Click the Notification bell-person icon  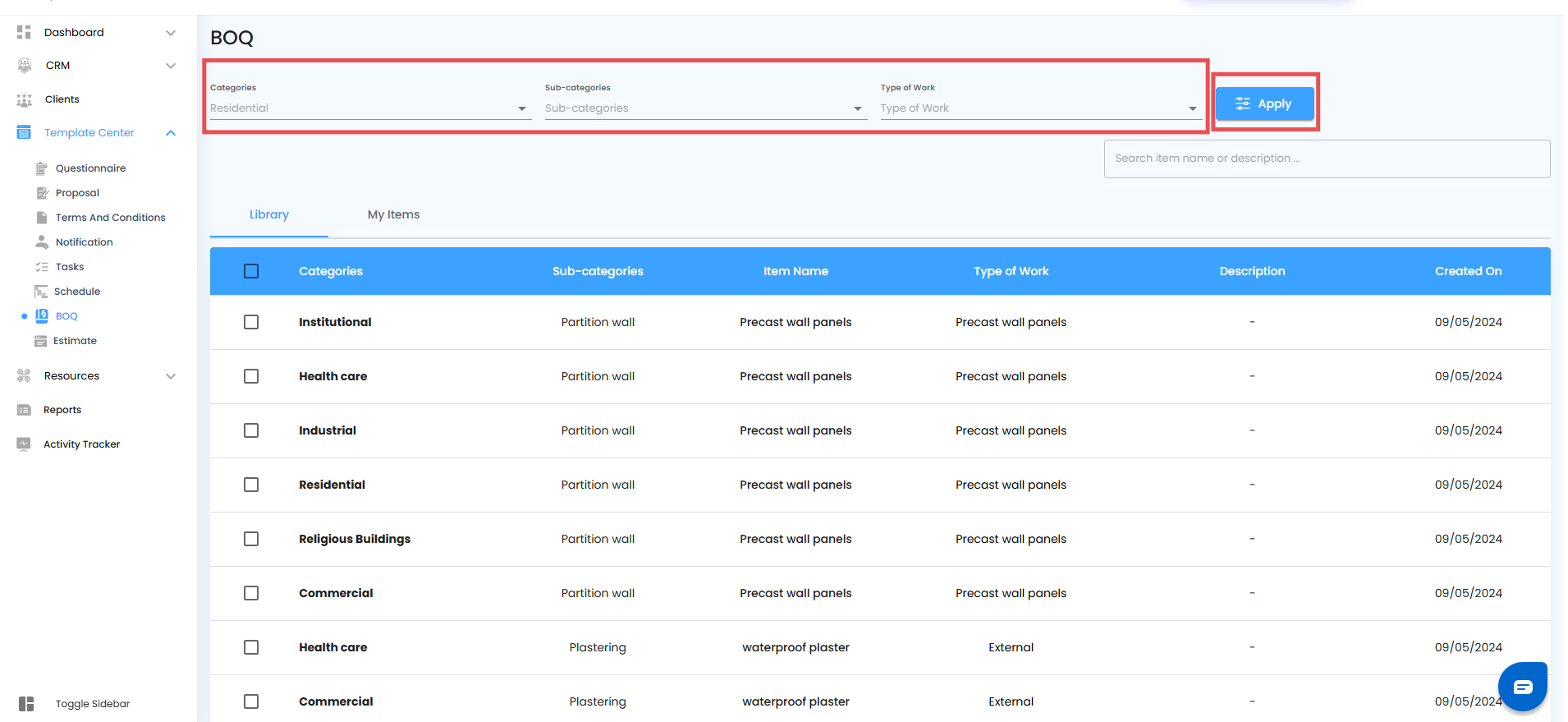click(x=41, y=242)
